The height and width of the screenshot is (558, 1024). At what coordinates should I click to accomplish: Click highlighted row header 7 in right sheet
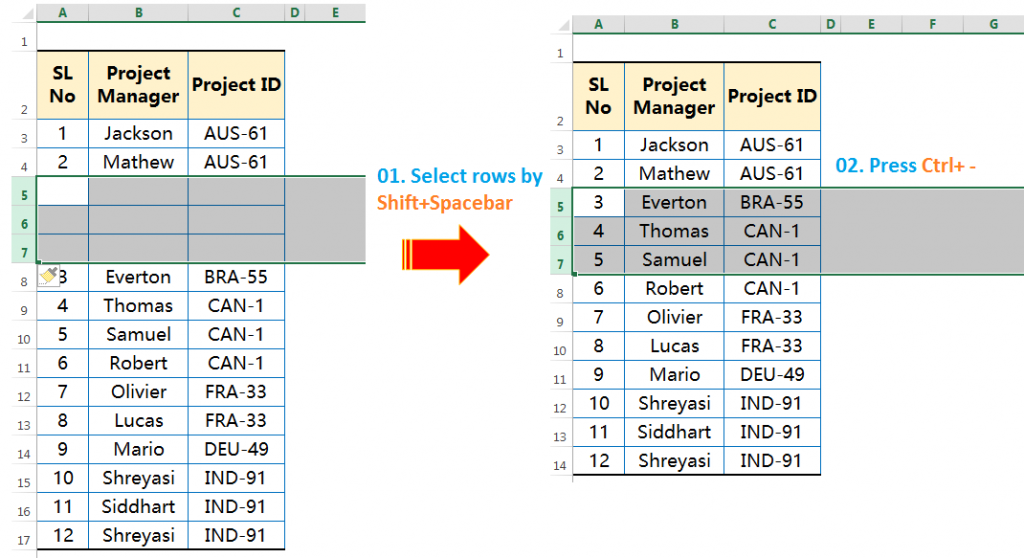click(x=560, y=260)
